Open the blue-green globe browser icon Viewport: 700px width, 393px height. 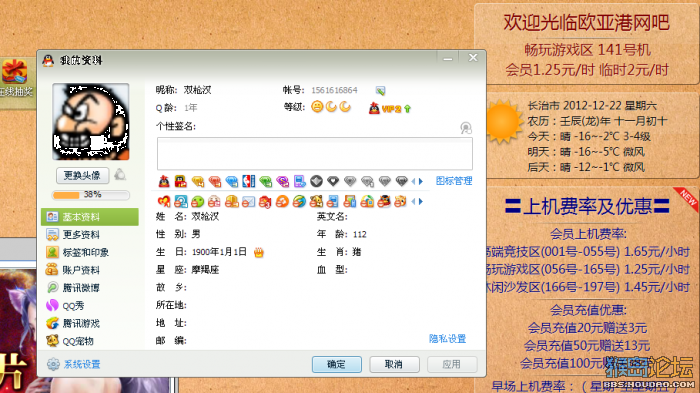coord(299,202)
